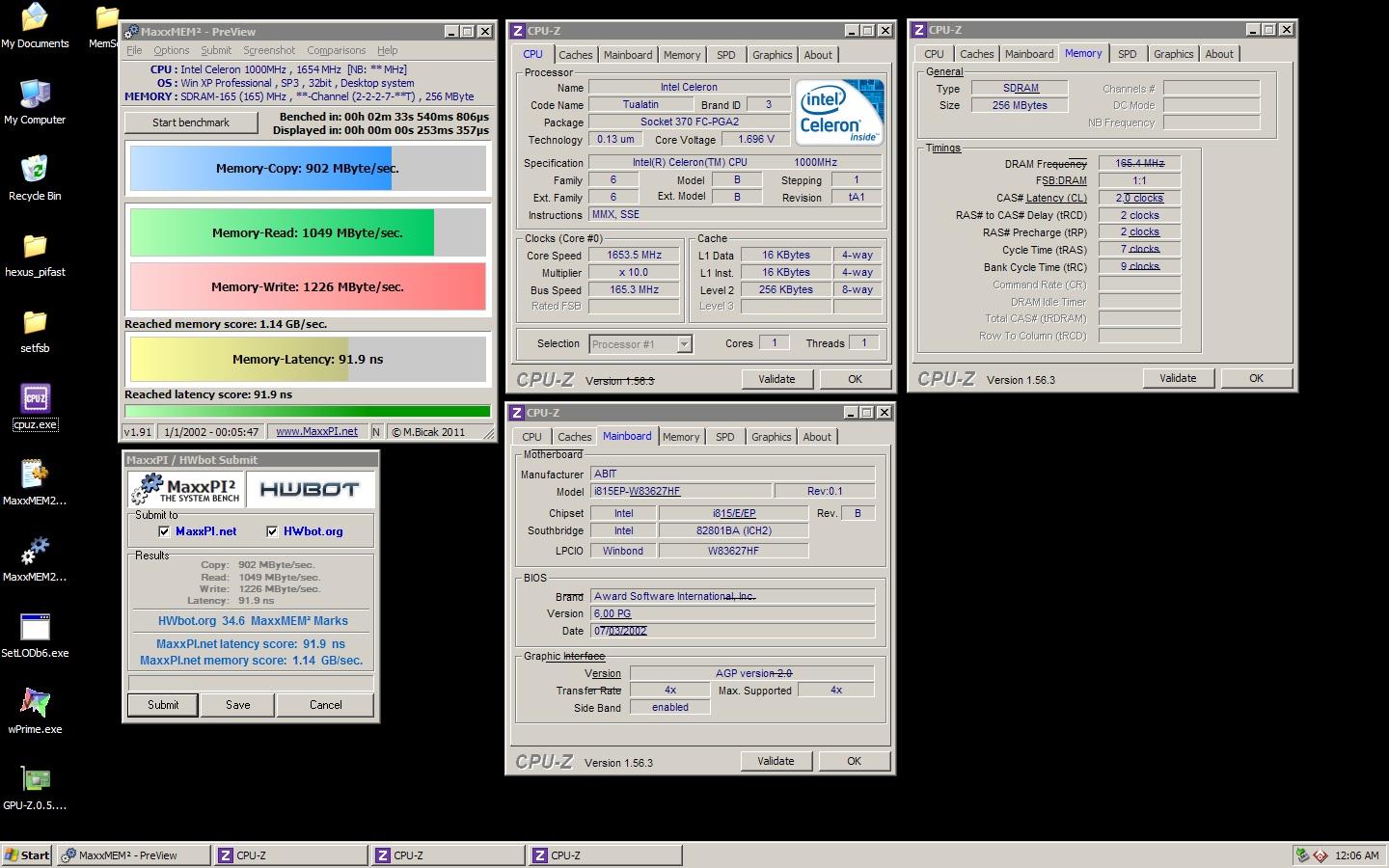Click the BIOS brand Award Software International
This screenshot has width=1389, height=868.
pyautogui.click(x=733, y=596)
